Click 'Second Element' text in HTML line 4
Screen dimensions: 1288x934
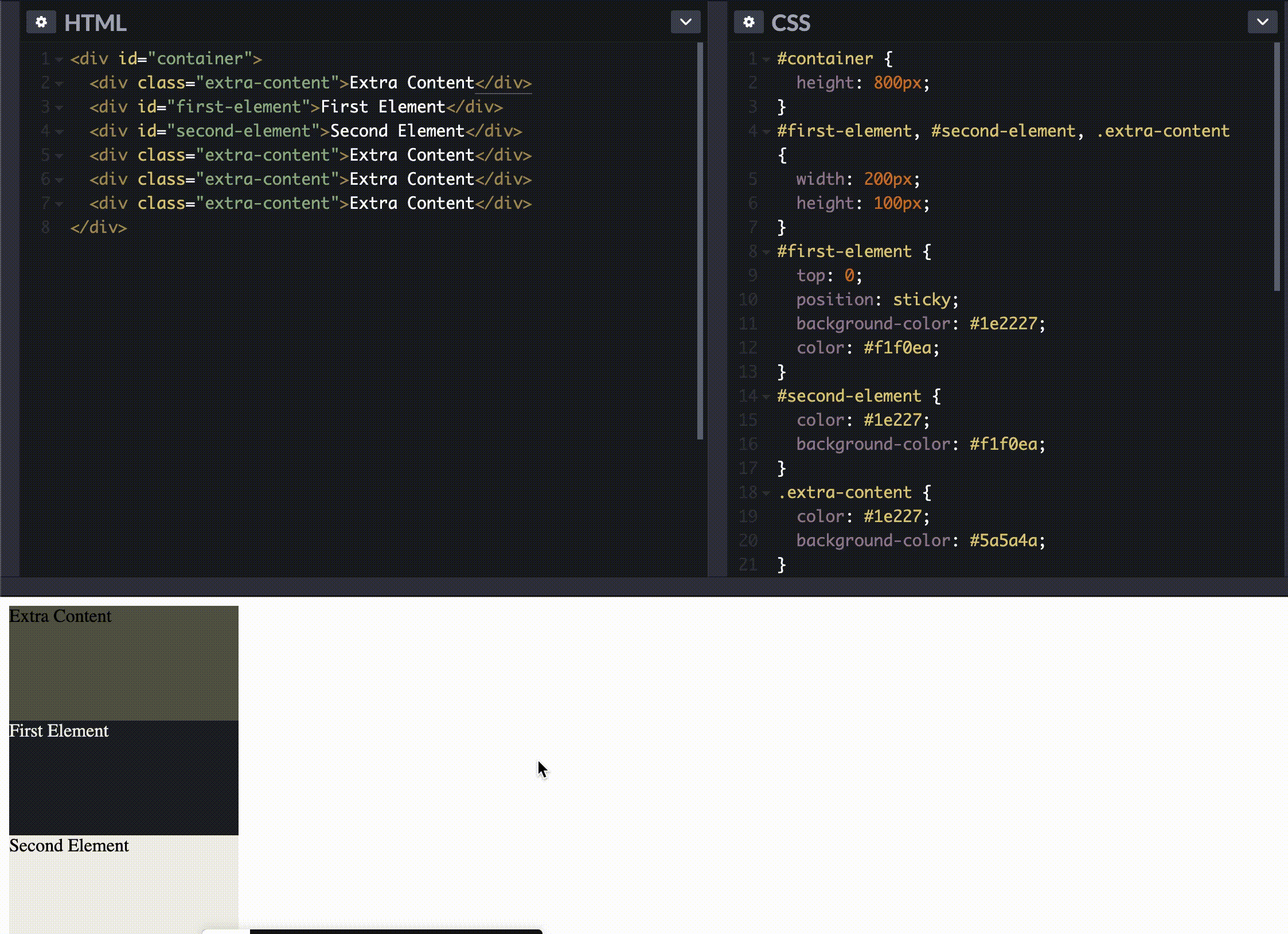click(397, 131)
